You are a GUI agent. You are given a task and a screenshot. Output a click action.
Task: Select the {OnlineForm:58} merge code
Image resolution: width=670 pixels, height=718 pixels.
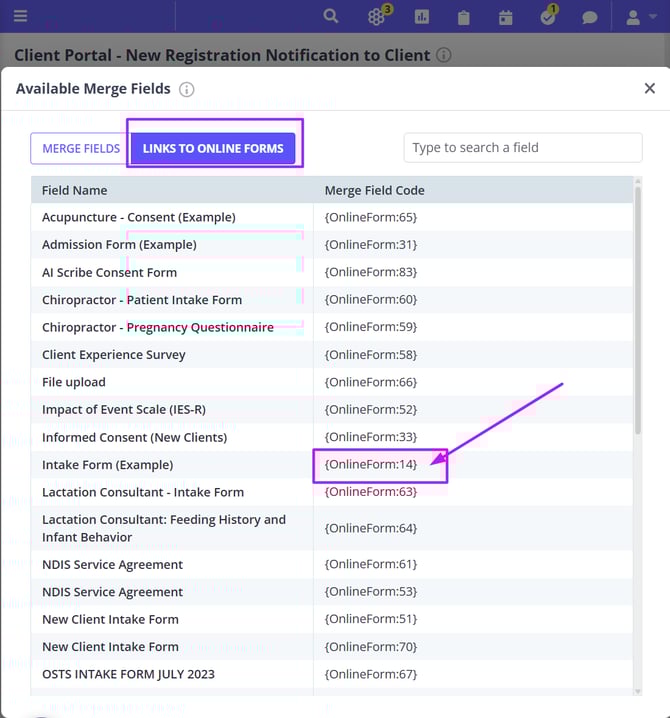(371, 354)
